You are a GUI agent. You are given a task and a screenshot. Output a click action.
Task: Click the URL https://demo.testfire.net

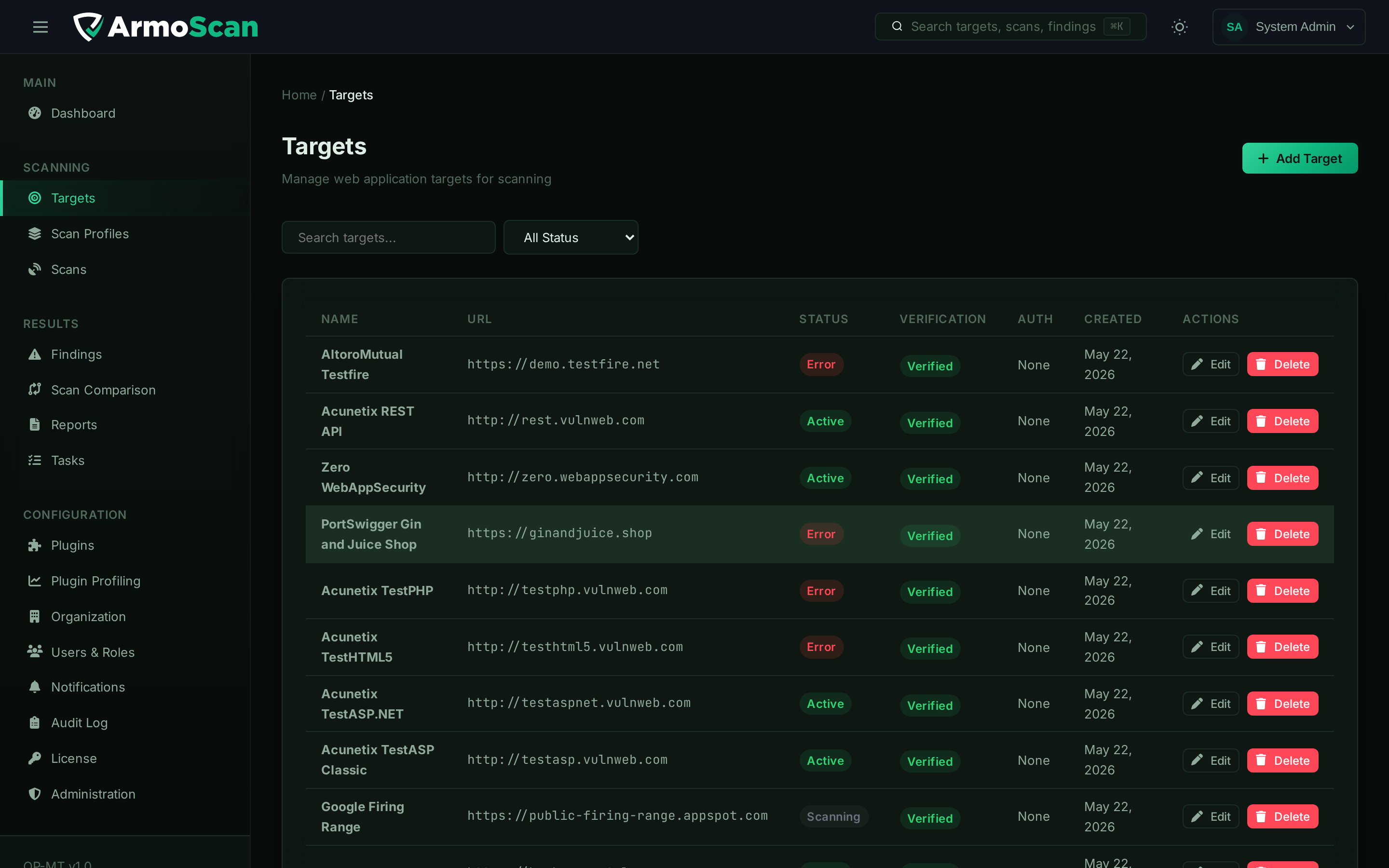tap(563, 365)
